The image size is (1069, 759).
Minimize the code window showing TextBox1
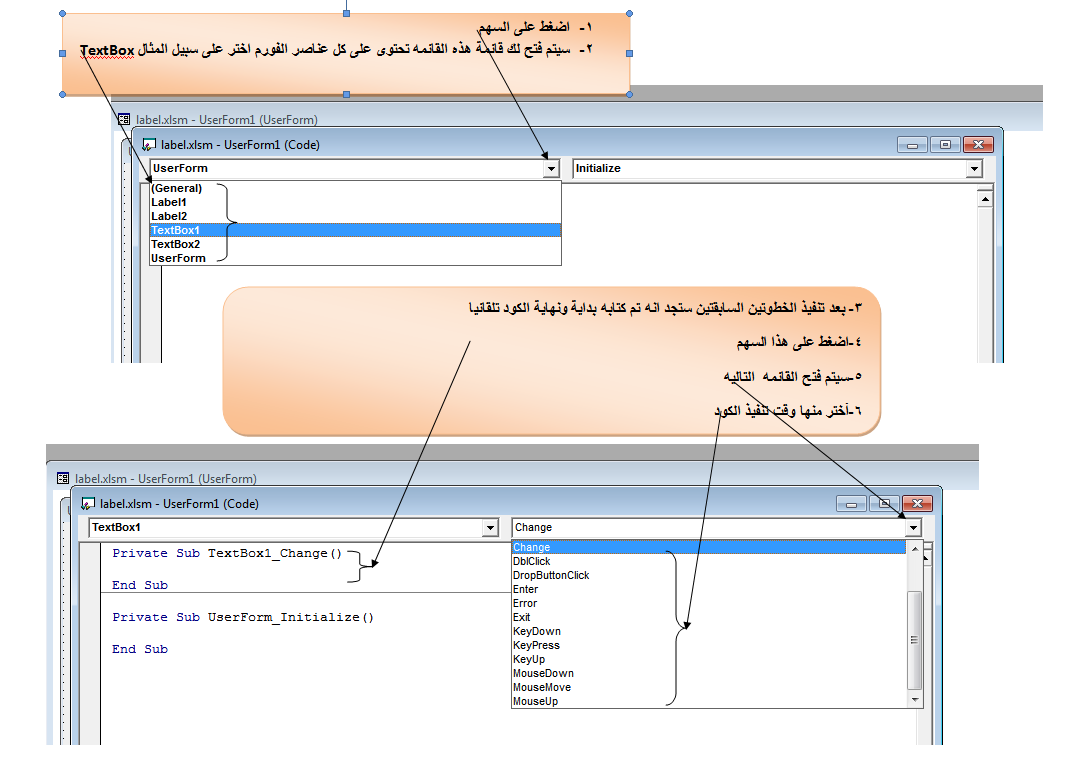pos(852,504)
